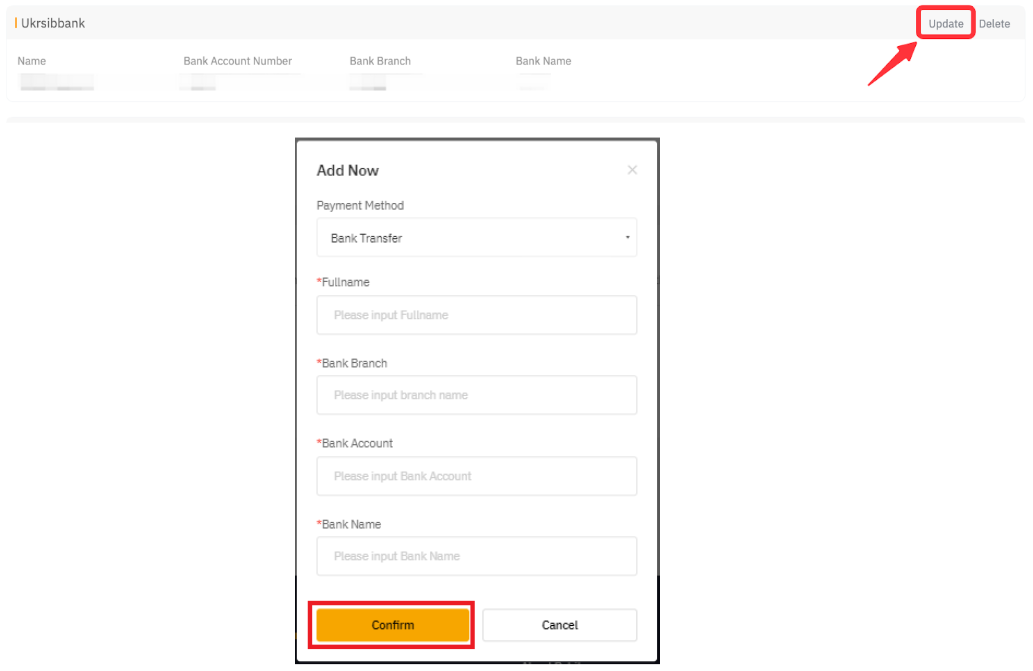Screen dimensions: 1033x671
Task: Click the Add Now dialog title
Action: pos(348,170)
